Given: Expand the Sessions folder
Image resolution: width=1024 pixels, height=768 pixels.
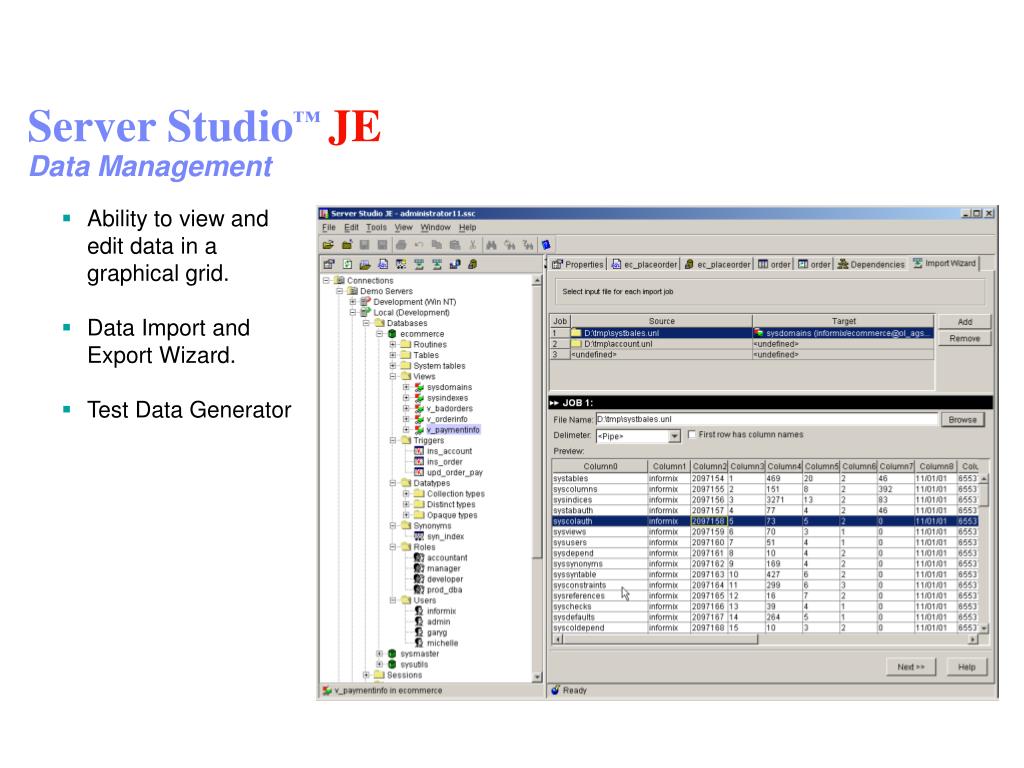Looking at the screenshot, I should (x=366, y=675).
